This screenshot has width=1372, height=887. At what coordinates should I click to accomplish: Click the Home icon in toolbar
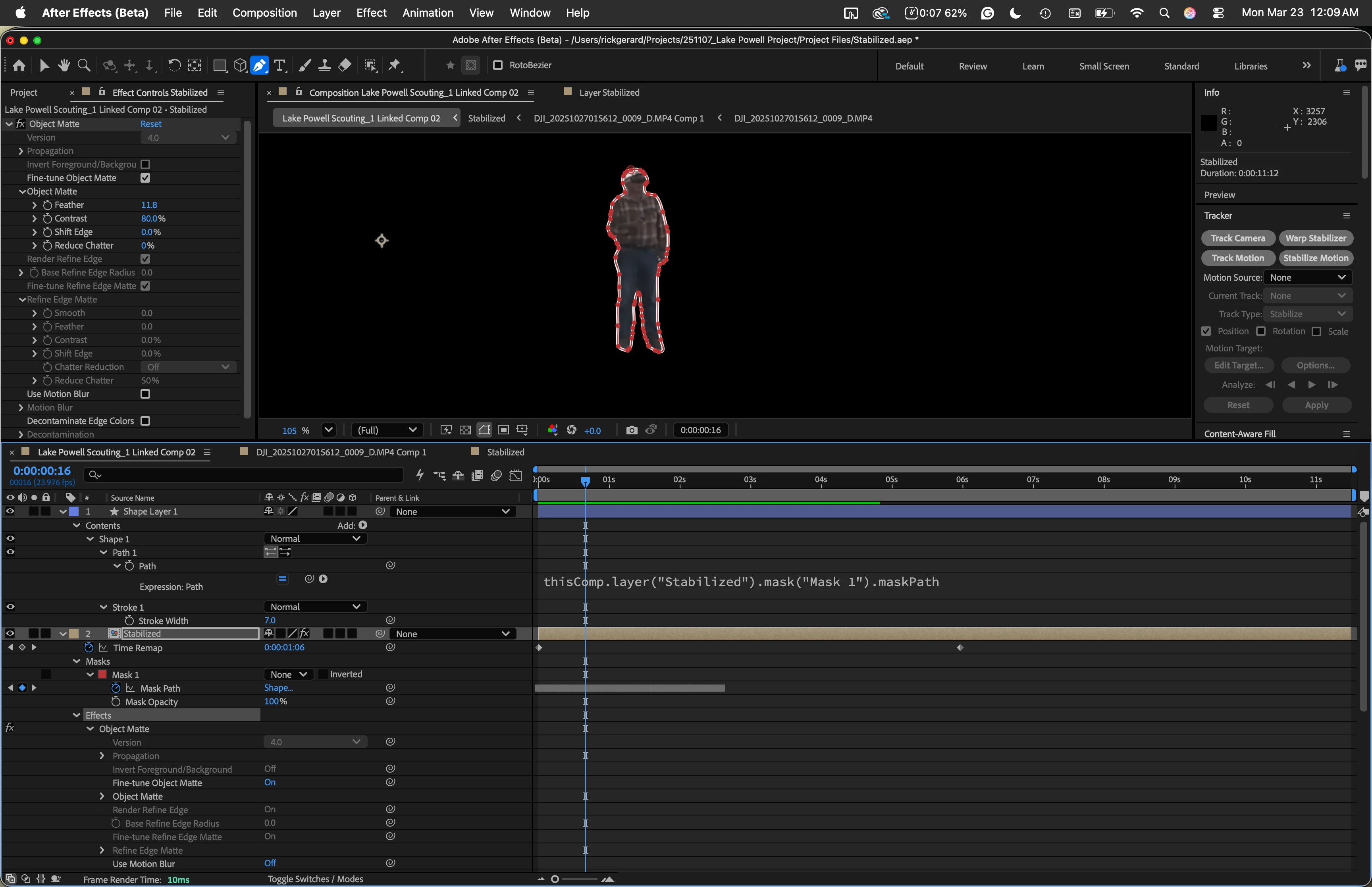pyautogui.click(x=19, y=65)
